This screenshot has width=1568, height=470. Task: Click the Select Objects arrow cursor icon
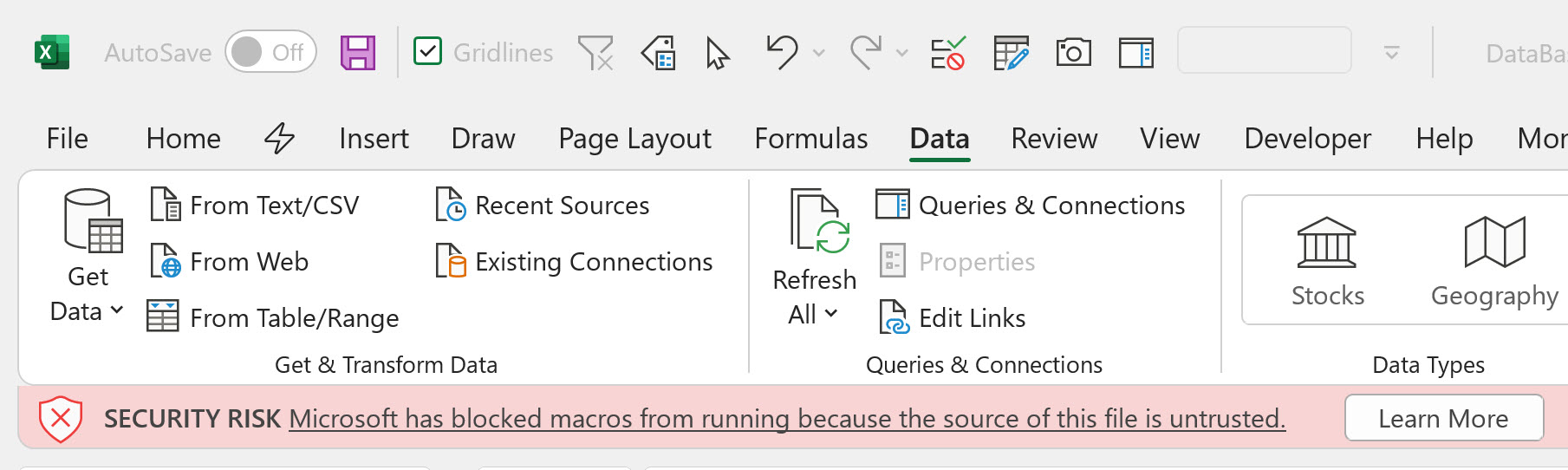(x=717, y=53)
